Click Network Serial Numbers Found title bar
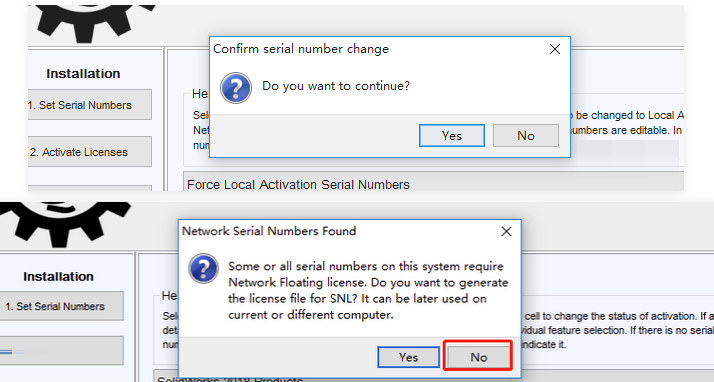This screenshot has width=714, height=382. 337,231
